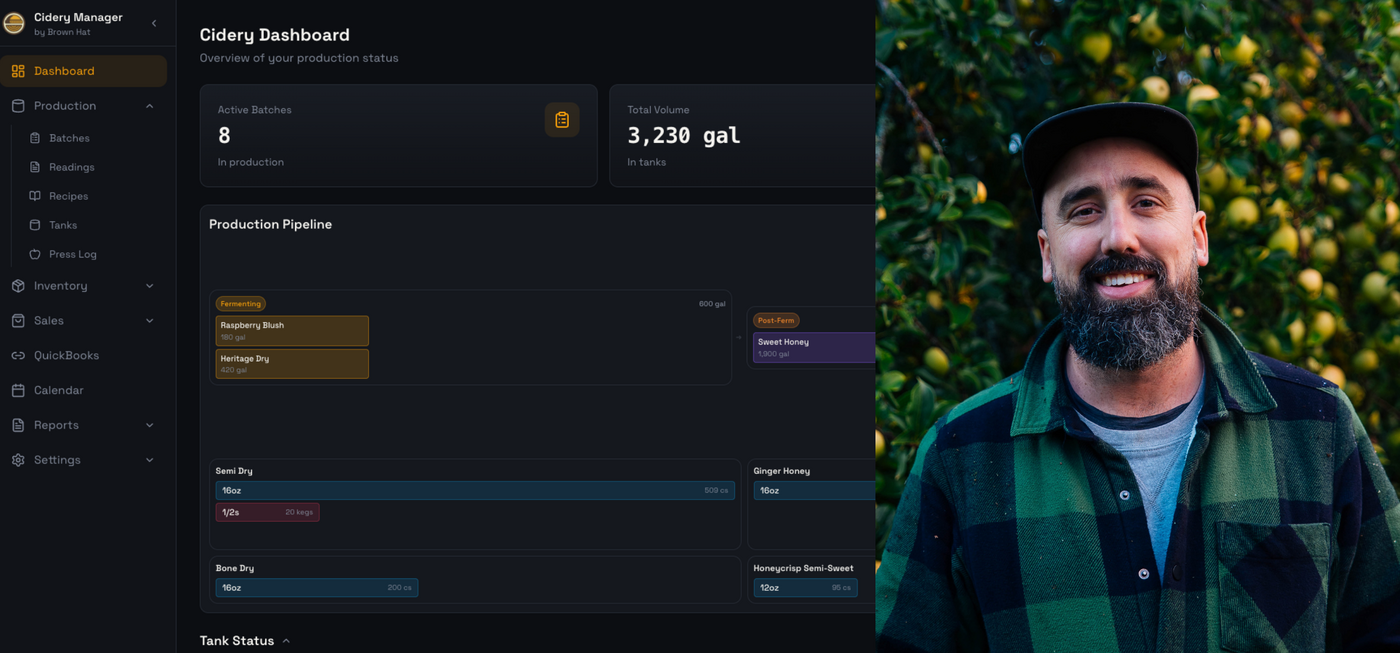The image size is (1400, 653).
Task: Collapse the sidebar with the arrow
Action: click(x=154, y=23)
